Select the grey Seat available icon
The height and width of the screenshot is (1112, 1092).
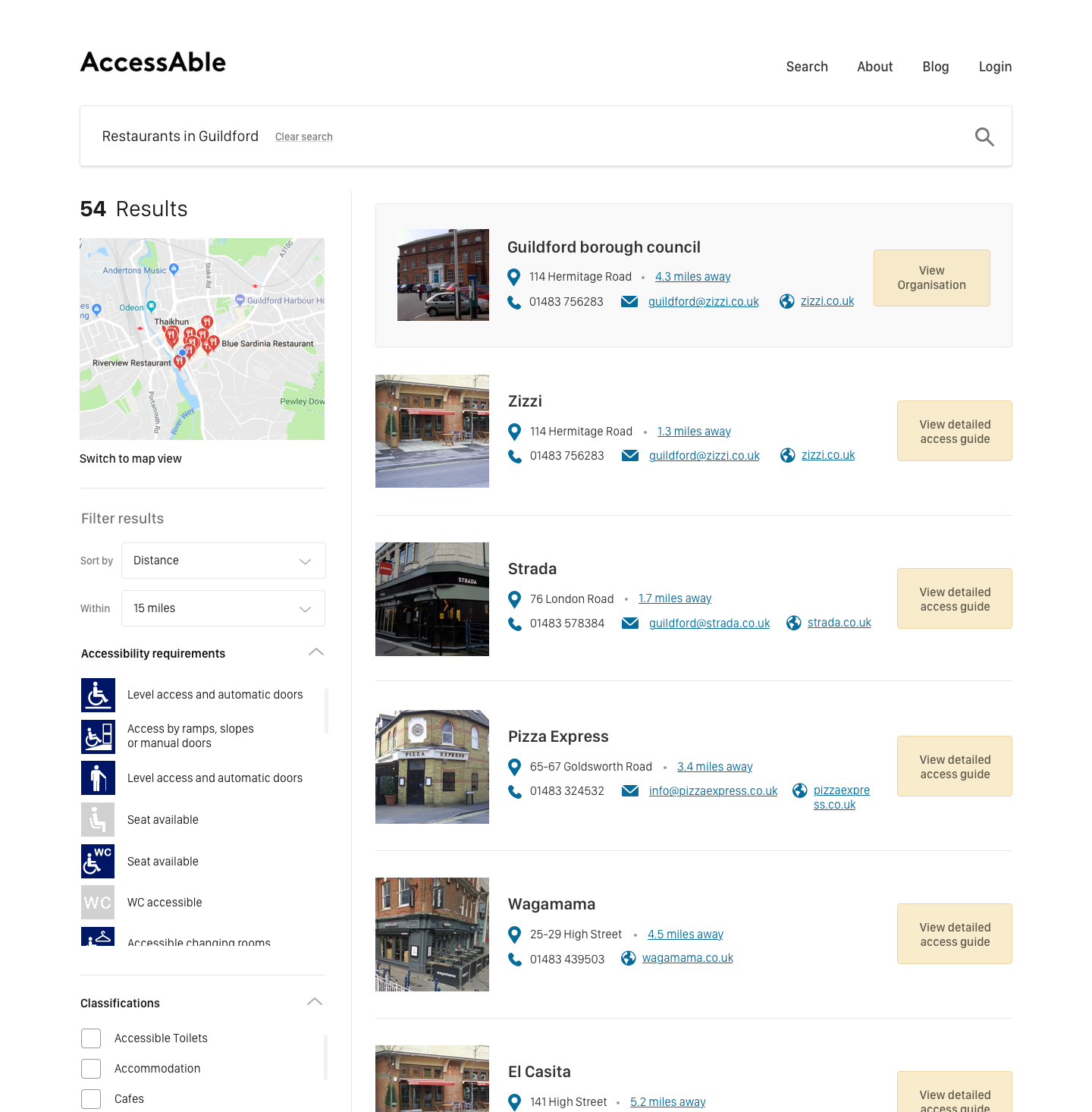pos(98,820)
